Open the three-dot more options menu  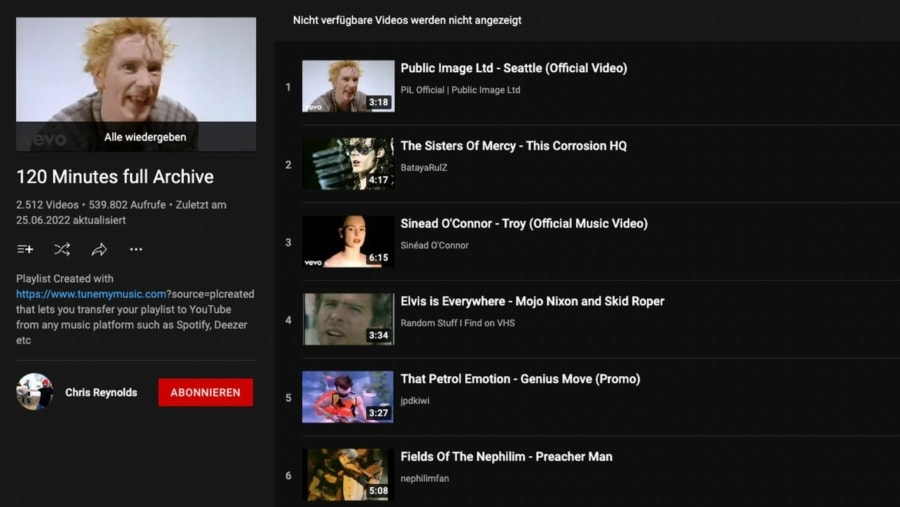(x=136, y=249)
